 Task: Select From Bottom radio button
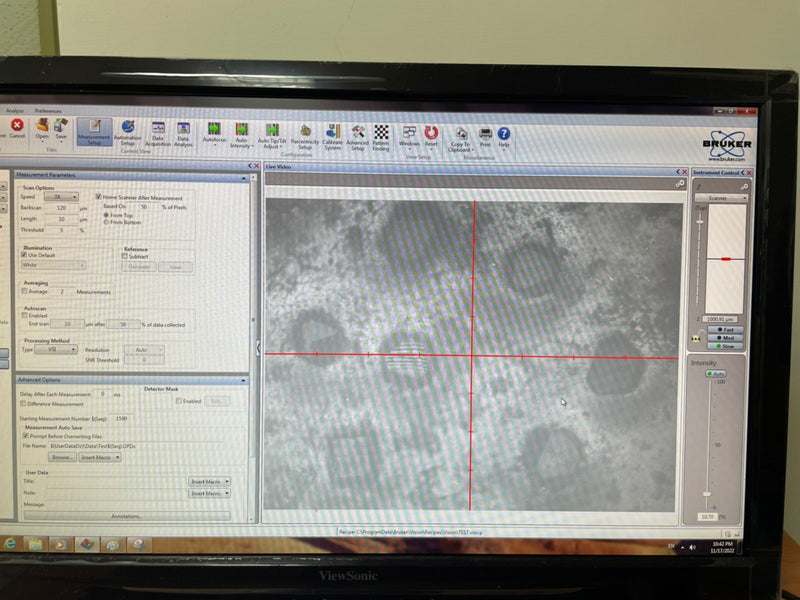[x=106, y=222]
